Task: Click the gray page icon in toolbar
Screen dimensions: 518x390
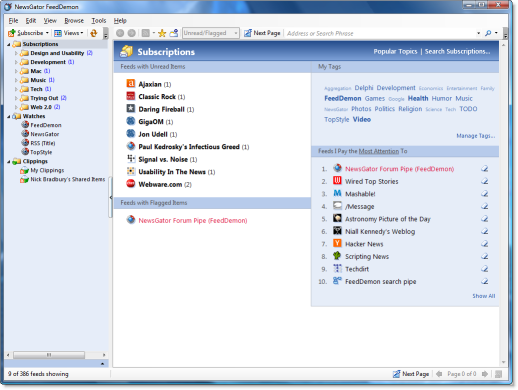Action: click(x=146, y=33)
